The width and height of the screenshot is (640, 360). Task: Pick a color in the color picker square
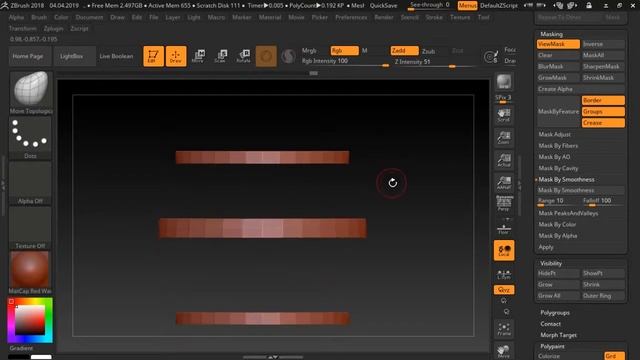click(x=30, y=320)
